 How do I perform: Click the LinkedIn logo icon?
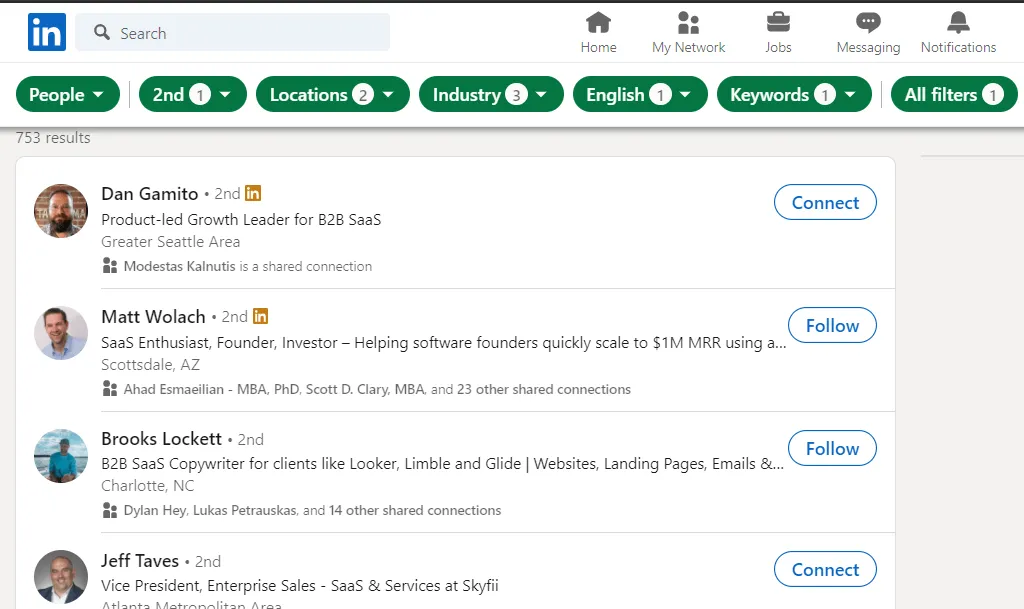[x=47, y=33]
